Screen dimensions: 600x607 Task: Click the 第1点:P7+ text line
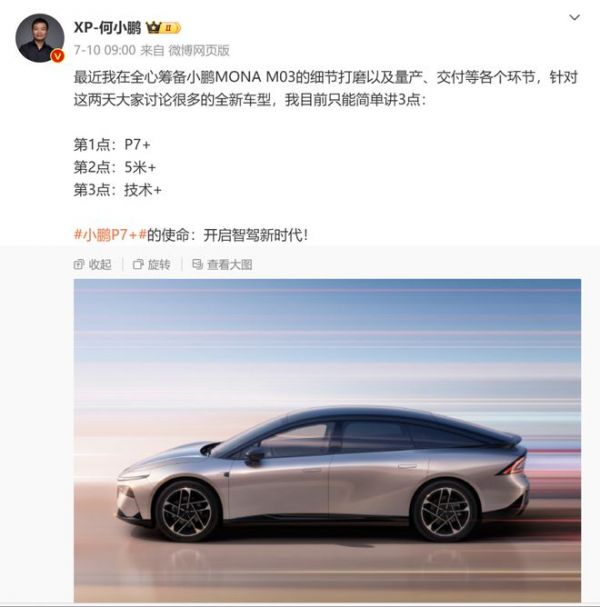(112, 144)
